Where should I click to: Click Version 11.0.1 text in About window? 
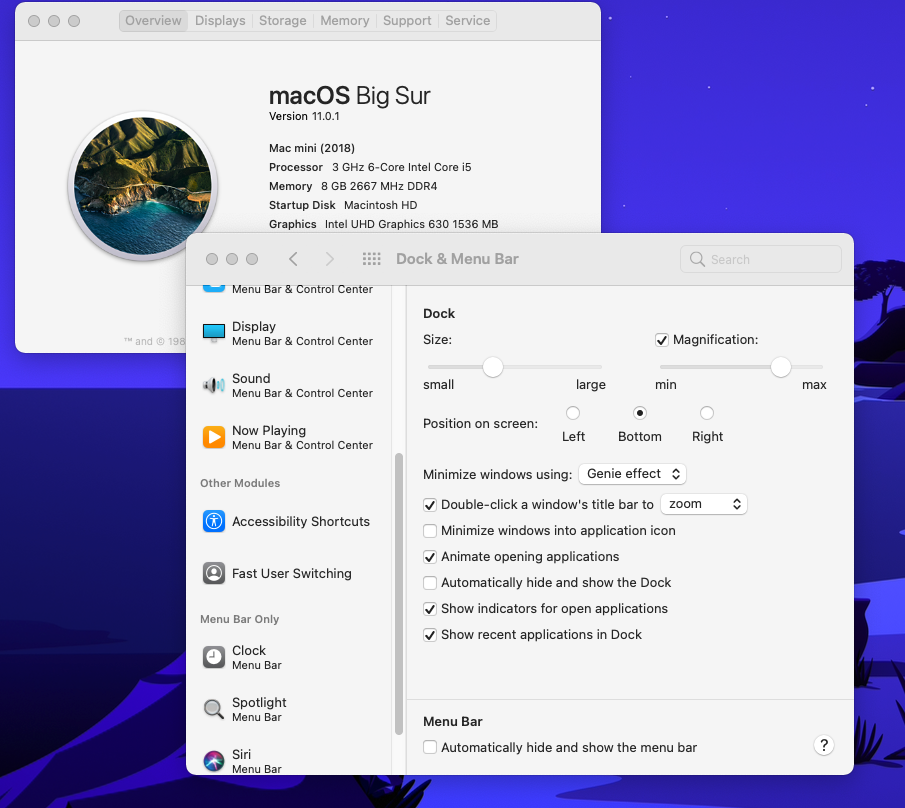click(x=304, y=116)
